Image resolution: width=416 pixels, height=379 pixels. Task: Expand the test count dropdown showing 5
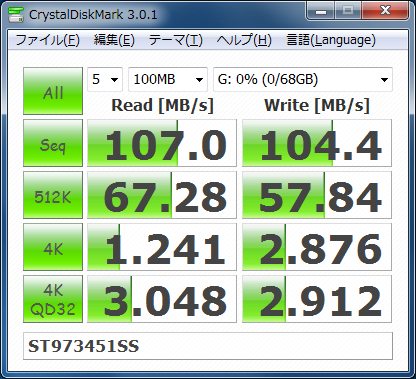[x=105, y=79]
